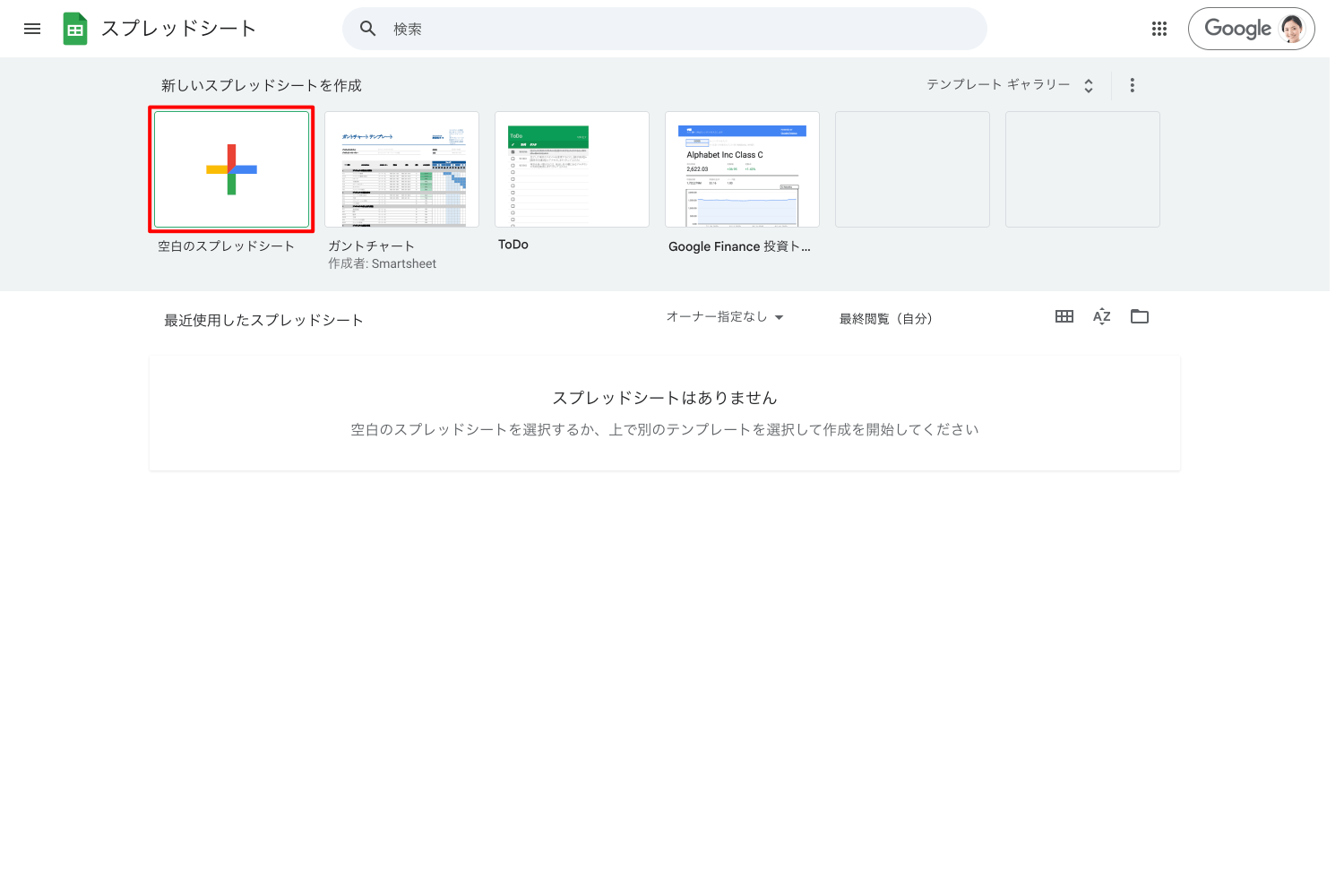Click 作成者: Smartsheet text
This screenshot has height=896, width=1344.
tap(382, 263)
